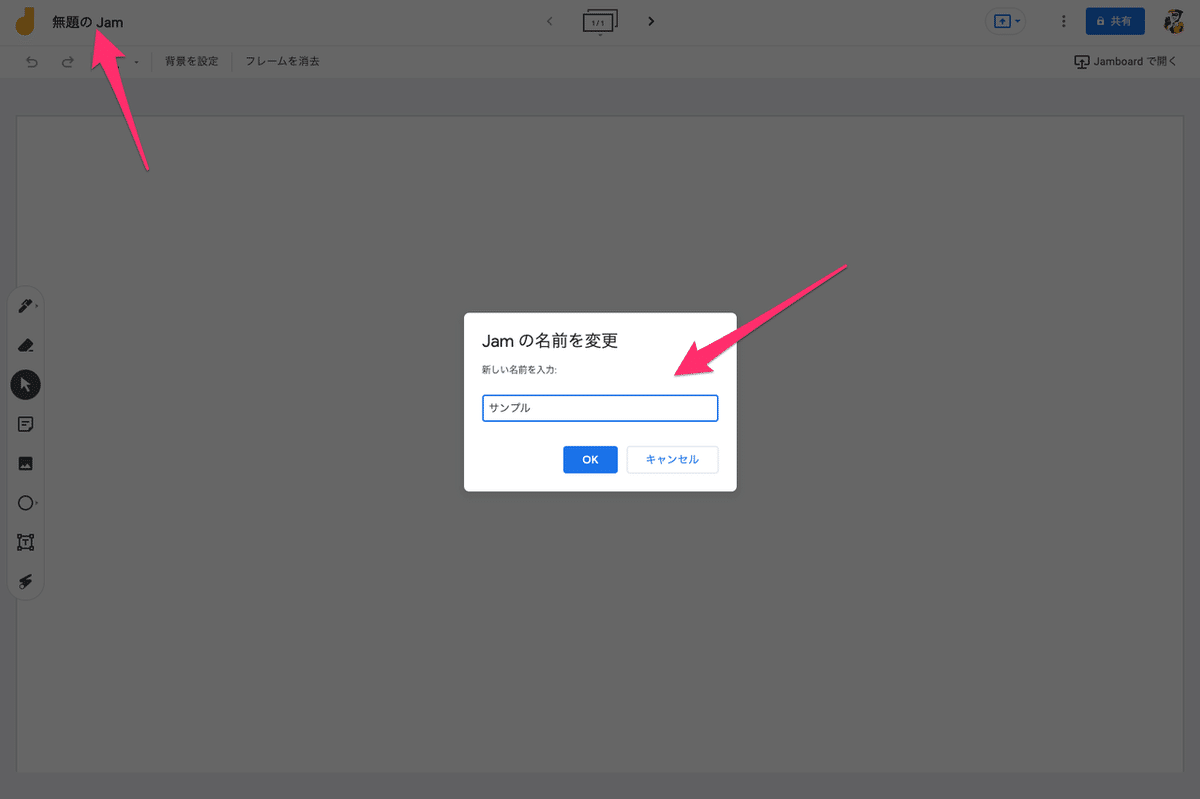Click the Redo arrow
The height and width of the screenshot is (799, 1200).
pos(67,62)
